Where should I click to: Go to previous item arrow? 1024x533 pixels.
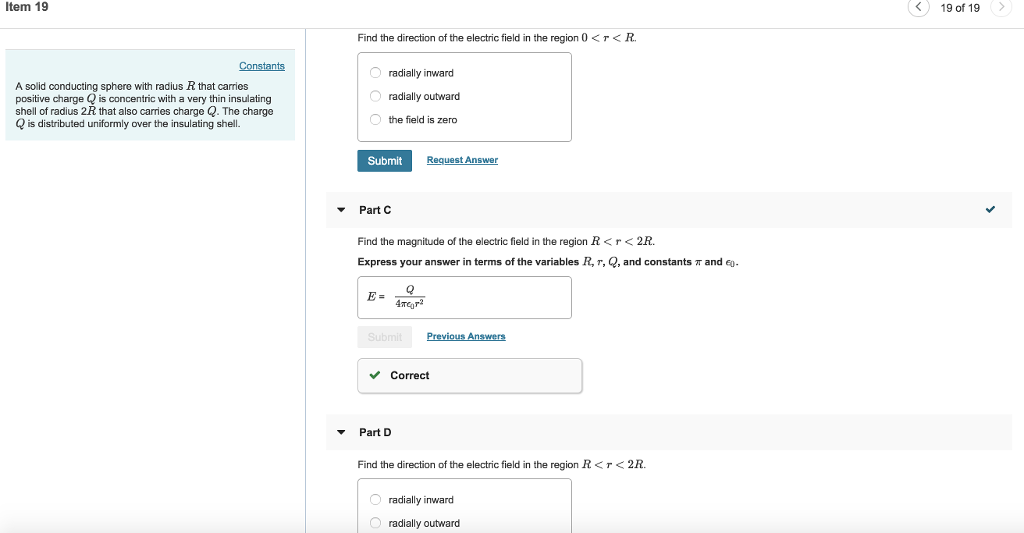click(x=918, y=7)
